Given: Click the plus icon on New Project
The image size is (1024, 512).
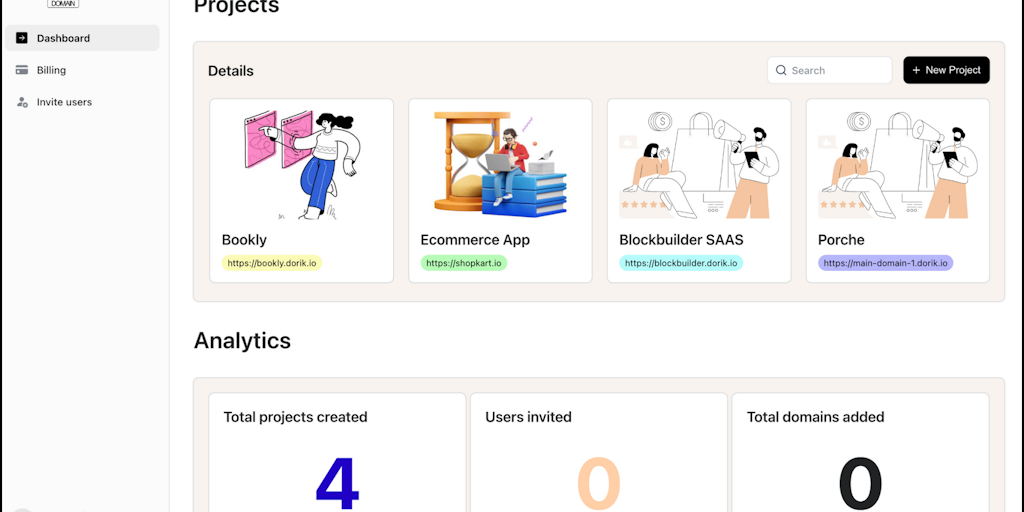Looking at the screenshot, I should click(916, 70).
